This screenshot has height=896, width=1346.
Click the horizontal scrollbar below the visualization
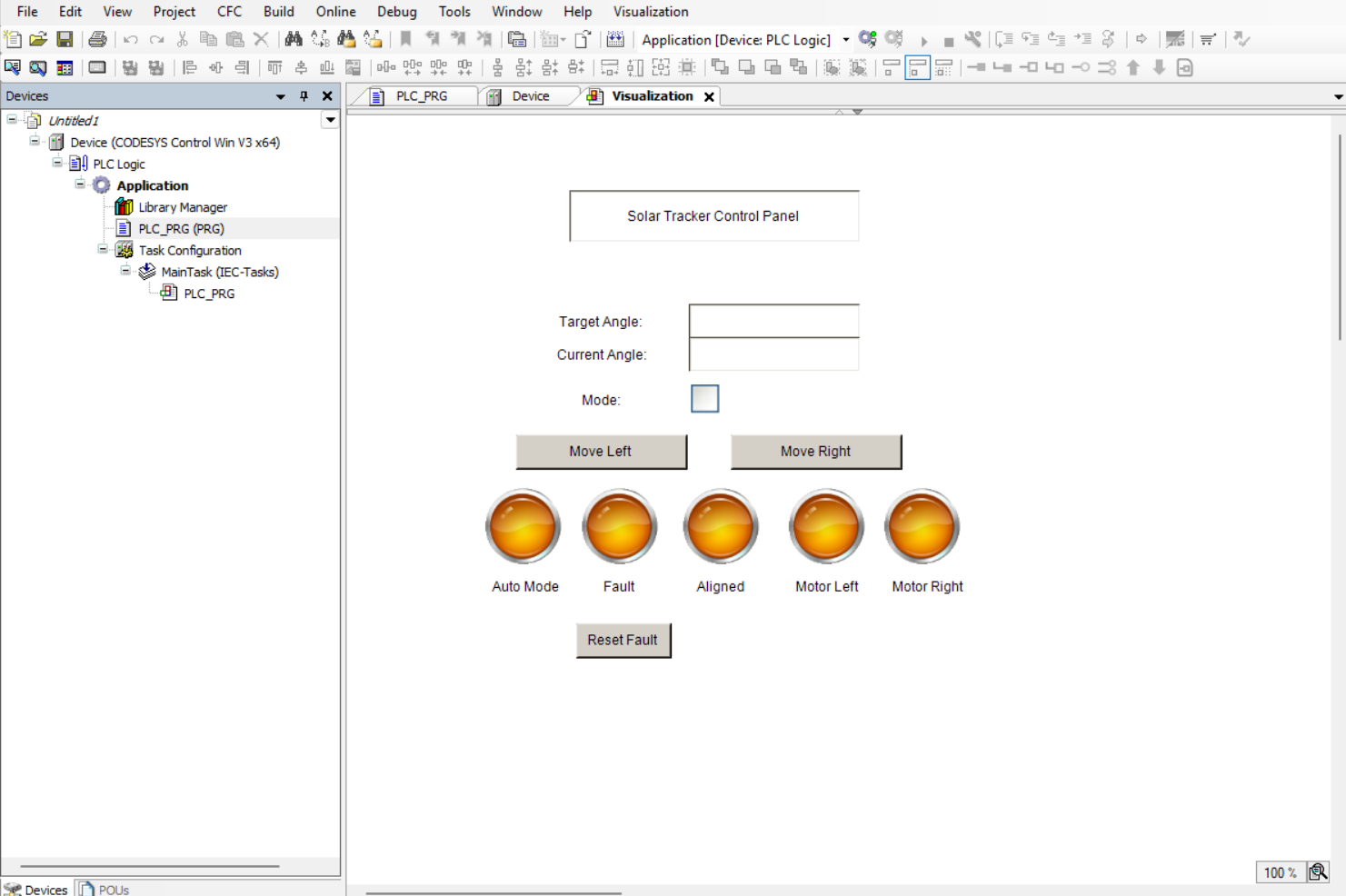point(494,892)
